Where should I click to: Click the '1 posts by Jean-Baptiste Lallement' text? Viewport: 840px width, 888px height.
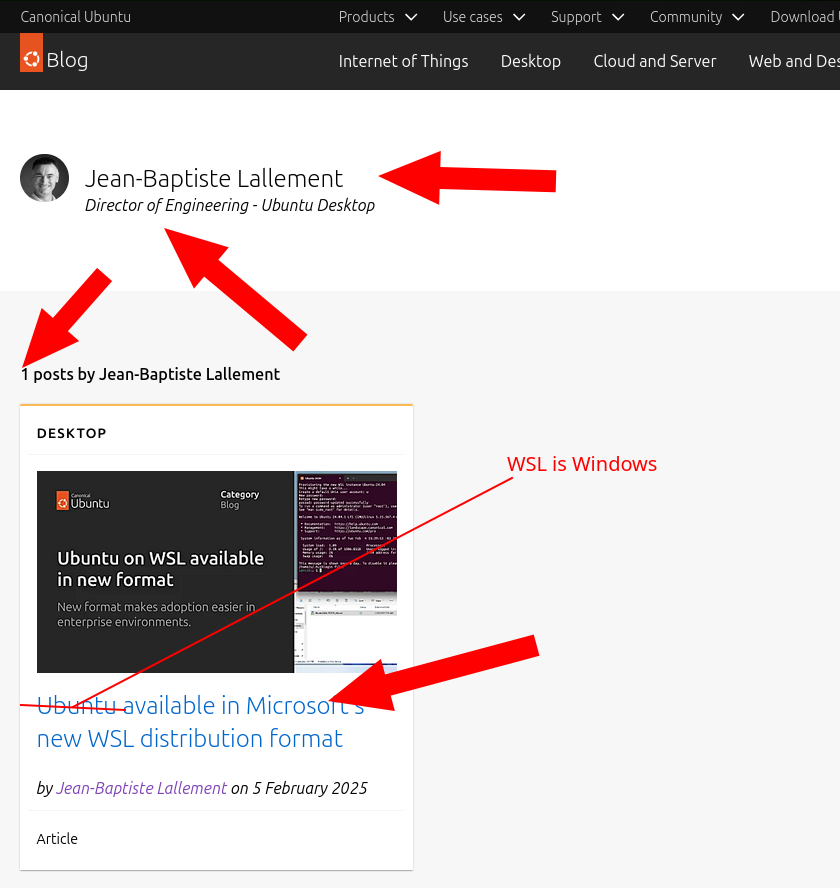151,374
